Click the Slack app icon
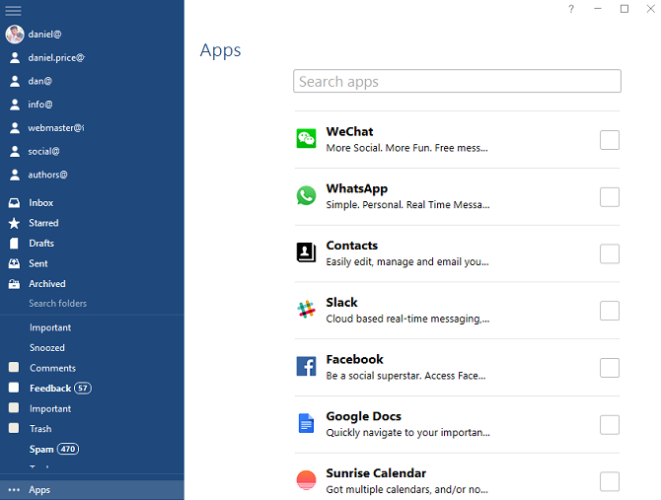 tap(306, 309)
